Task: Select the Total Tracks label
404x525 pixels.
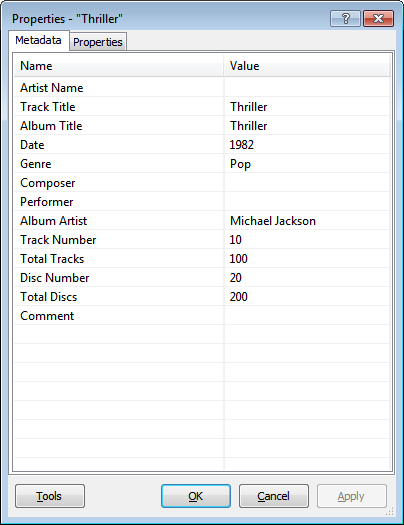Action: tap(52, 259)
